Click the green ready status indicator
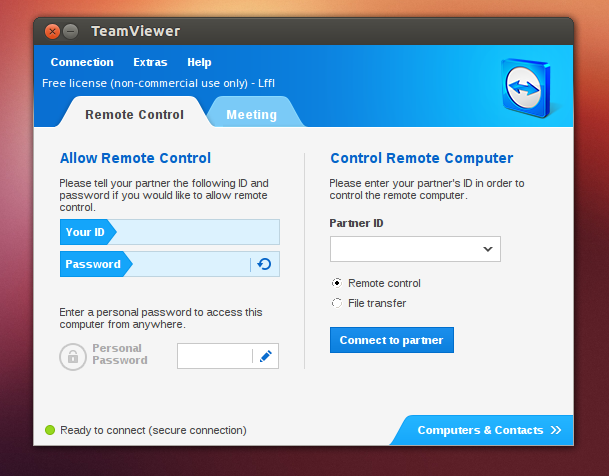The height and width of the screenshot is (476, 609). pos(50,430)
